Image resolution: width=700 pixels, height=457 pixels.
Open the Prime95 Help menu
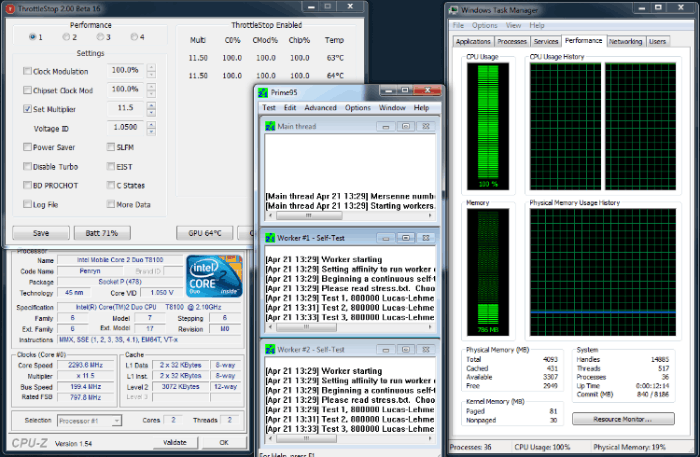pos(421,108)
